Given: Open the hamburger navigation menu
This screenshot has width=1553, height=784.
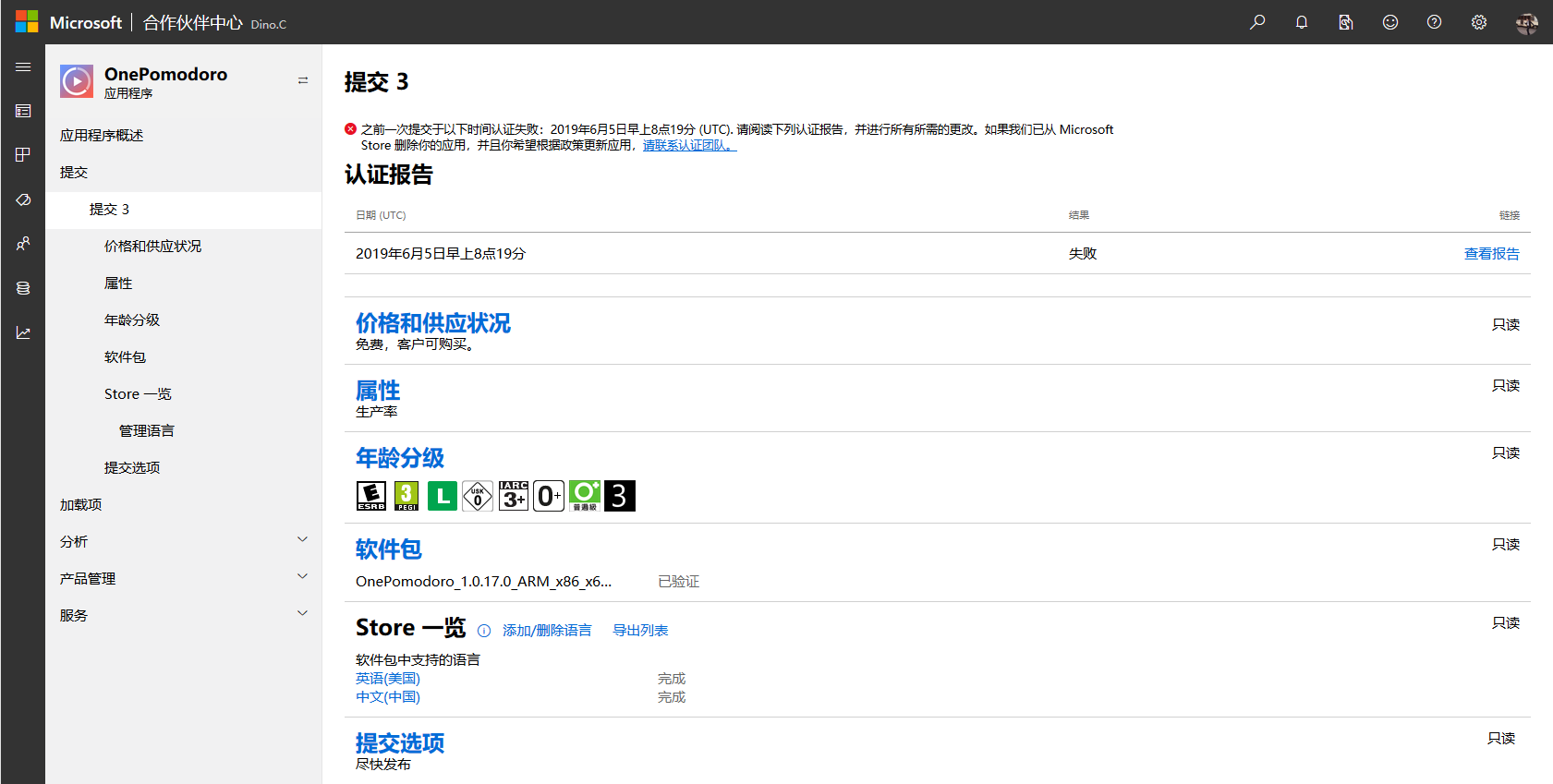Looking at the screenshot, I should tap(23, 67).
